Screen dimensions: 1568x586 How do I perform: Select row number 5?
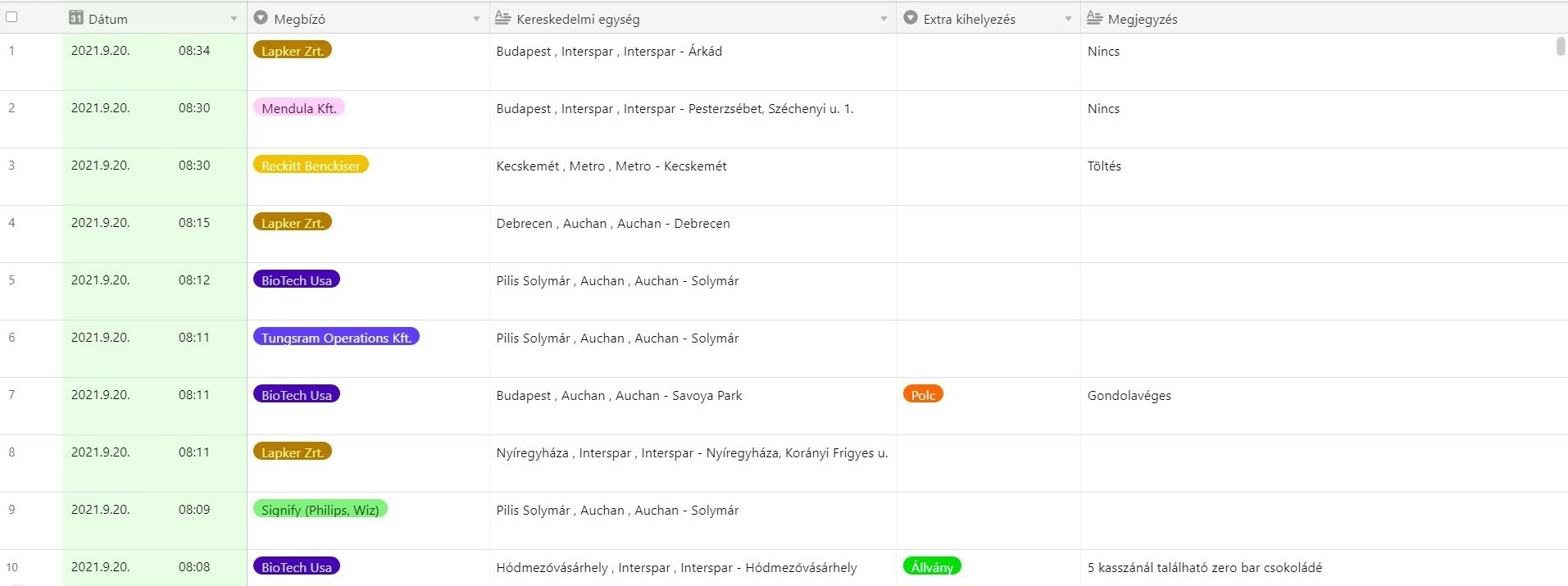pyautogui.click(x=11, y=280)
